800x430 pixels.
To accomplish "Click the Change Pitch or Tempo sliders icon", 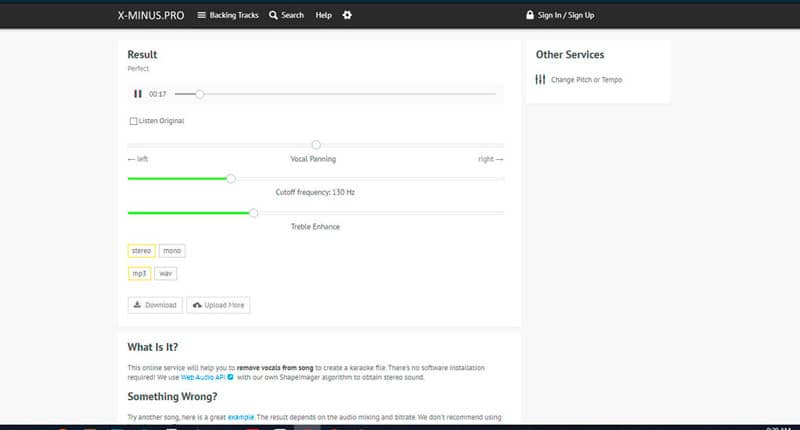I will click(x=540, y=80).
